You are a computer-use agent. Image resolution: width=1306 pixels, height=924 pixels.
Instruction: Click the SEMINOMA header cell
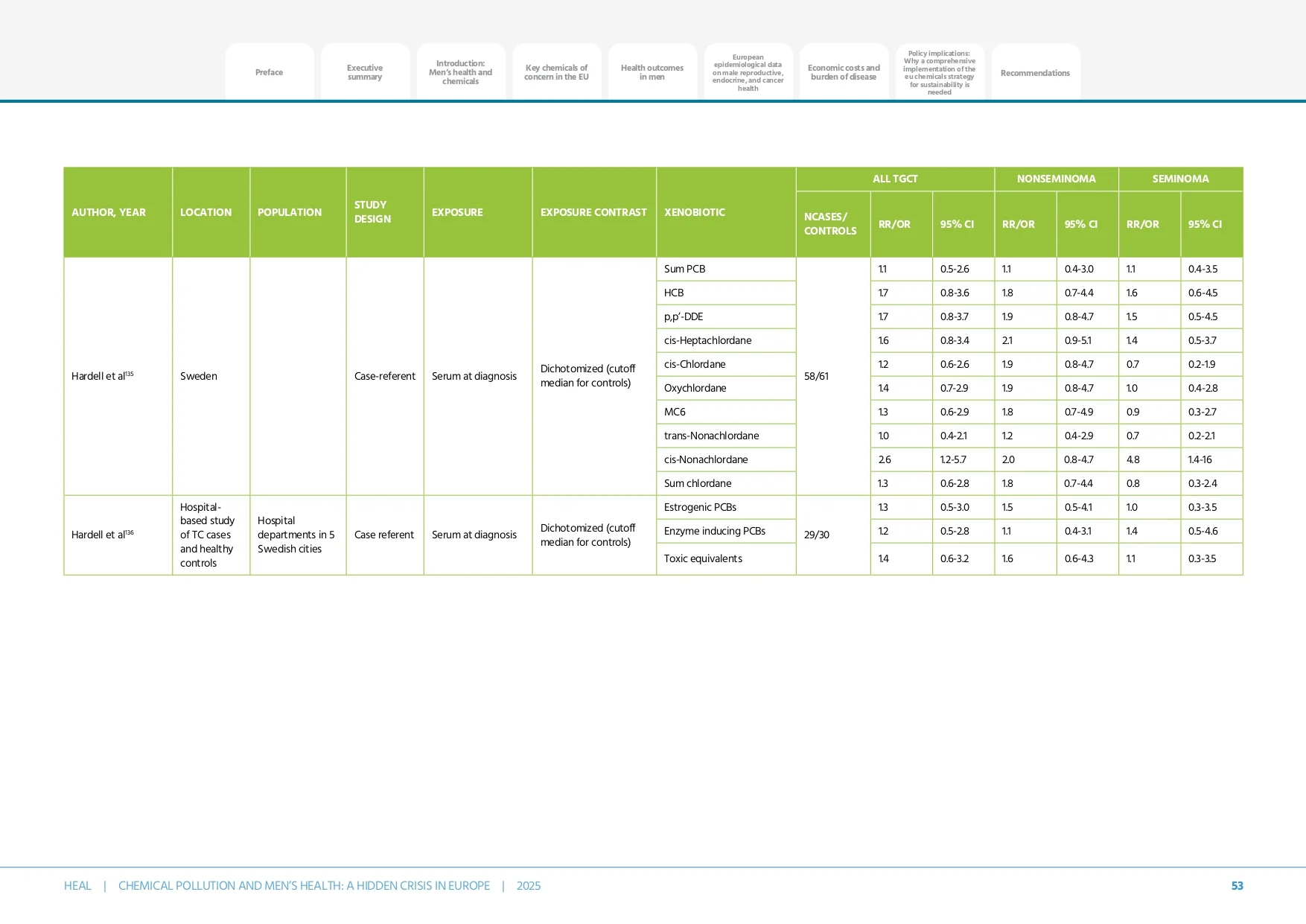coord(1180,179)
